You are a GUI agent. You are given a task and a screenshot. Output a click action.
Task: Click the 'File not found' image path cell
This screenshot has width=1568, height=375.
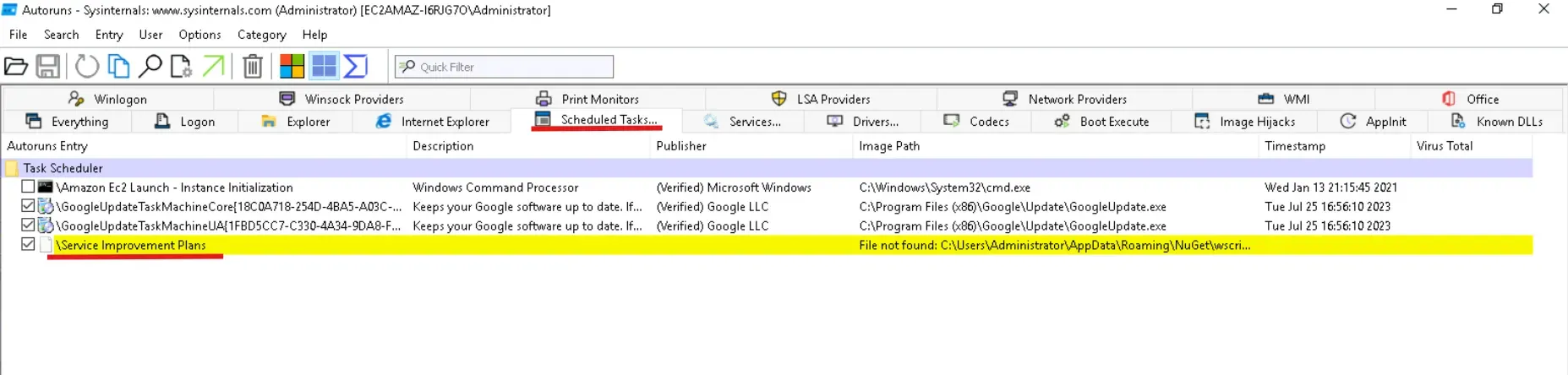pos(1055,246)
